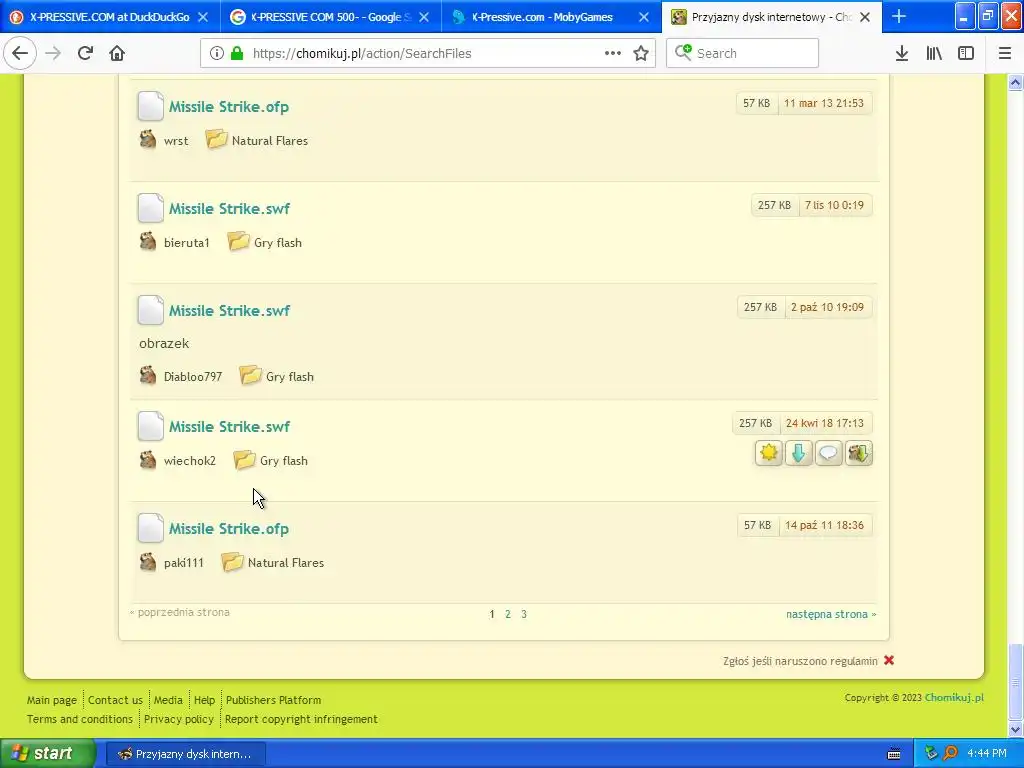Open the browser home page
This screenshot has width=1024, height=768.
coord(117,53)
